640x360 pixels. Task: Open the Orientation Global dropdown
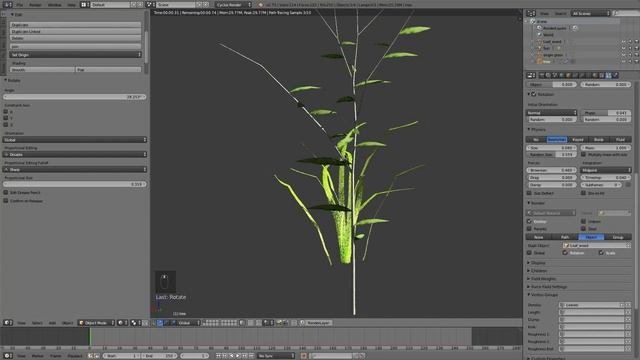[x=75, y=140]
